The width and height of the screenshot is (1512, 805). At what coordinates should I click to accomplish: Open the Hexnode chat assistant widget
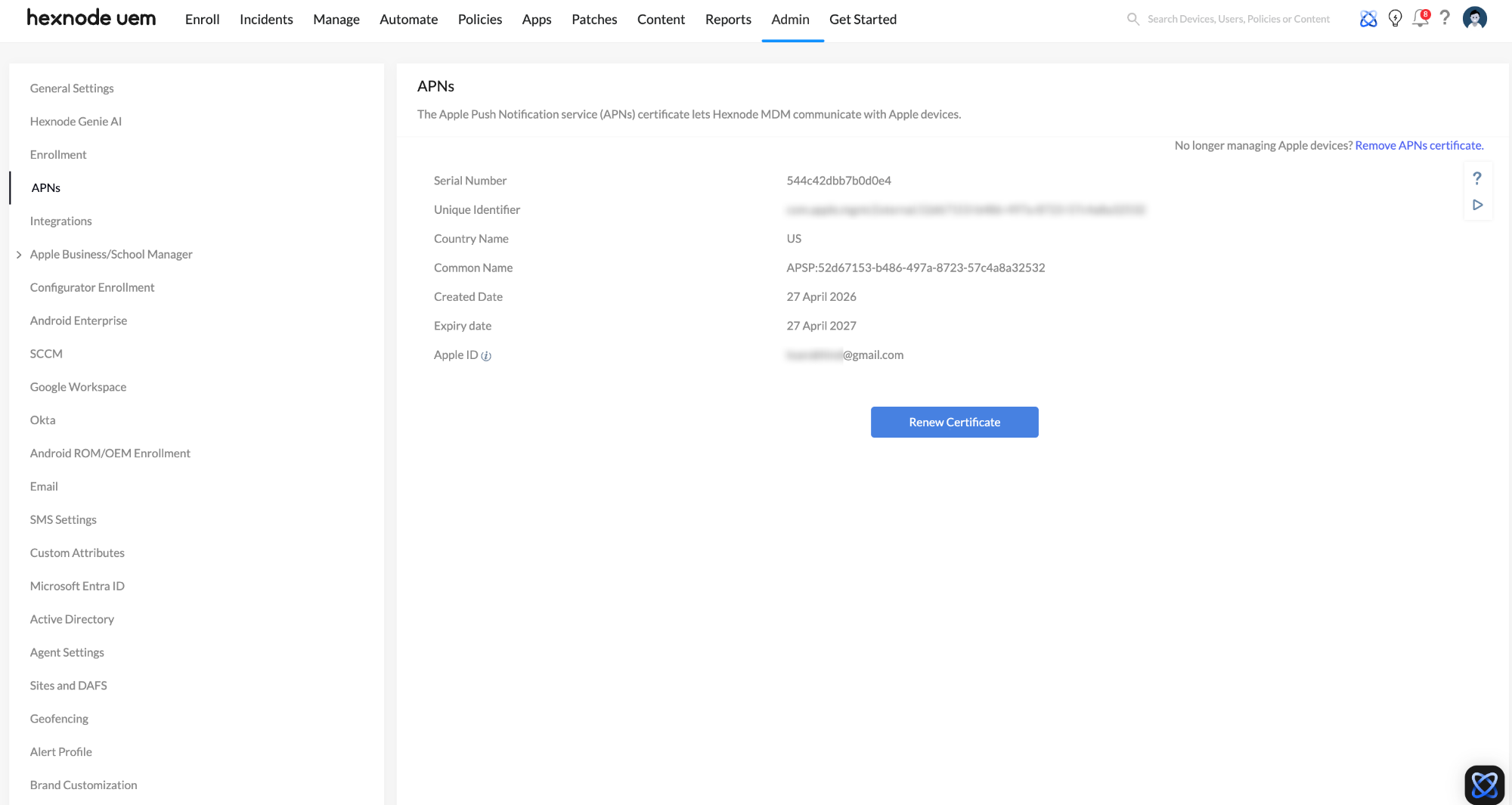pos(1484,785)
